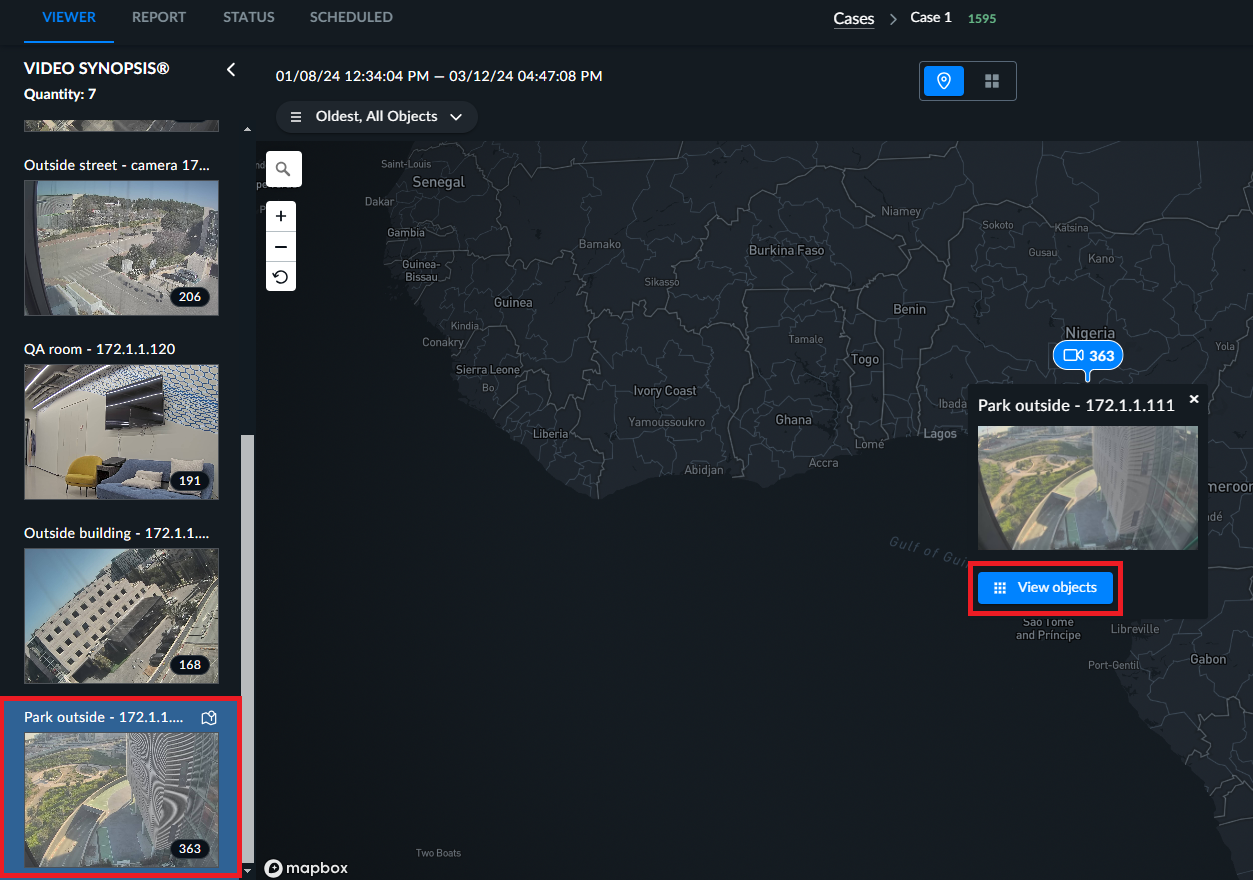Close the Park outside popup

pyautogui.click(x=1193, y=399)
